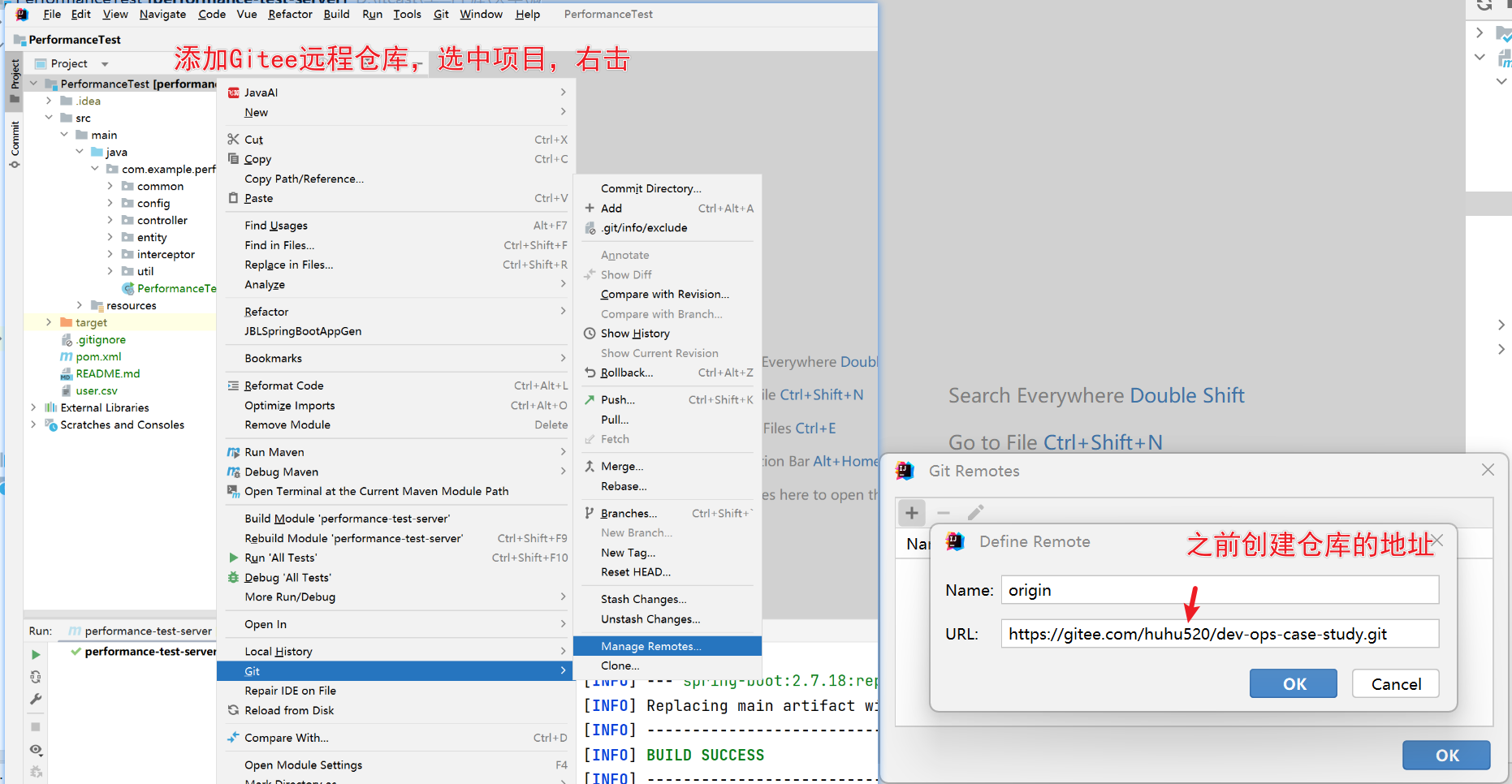Viewport: 1512px width, 784px height.
Task: Open the Navigate menu
Action: click(x=162, y=14)
